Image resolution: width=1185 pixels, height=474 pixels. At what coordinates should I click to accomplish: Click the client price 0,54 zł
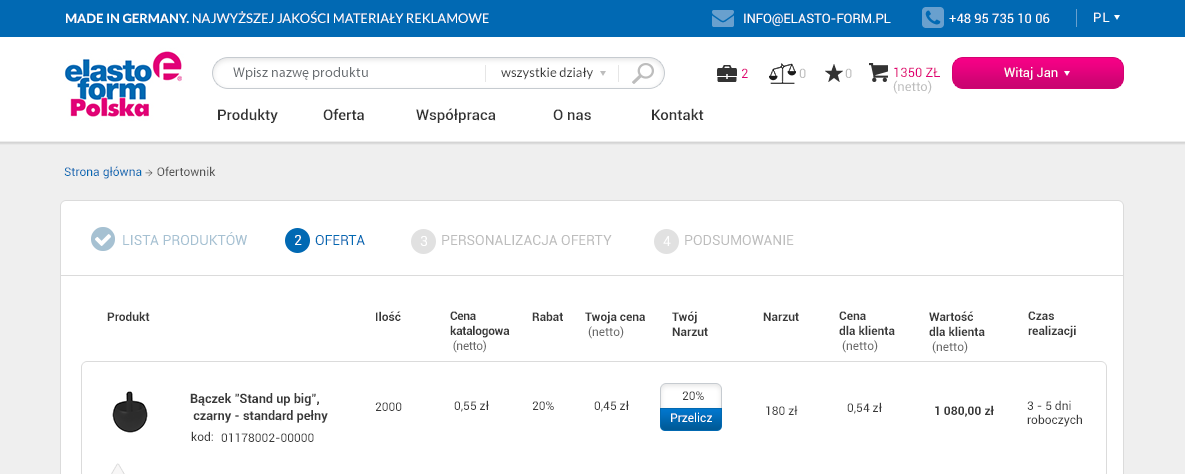[865, 408]
